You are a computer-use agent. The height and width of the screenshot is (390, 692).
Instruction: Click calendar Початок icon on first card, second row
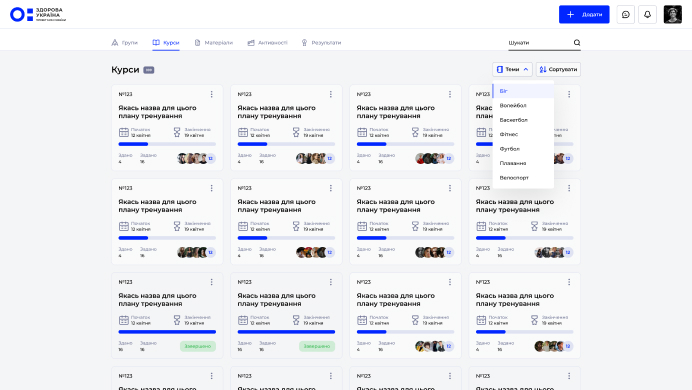click(124, 226)
